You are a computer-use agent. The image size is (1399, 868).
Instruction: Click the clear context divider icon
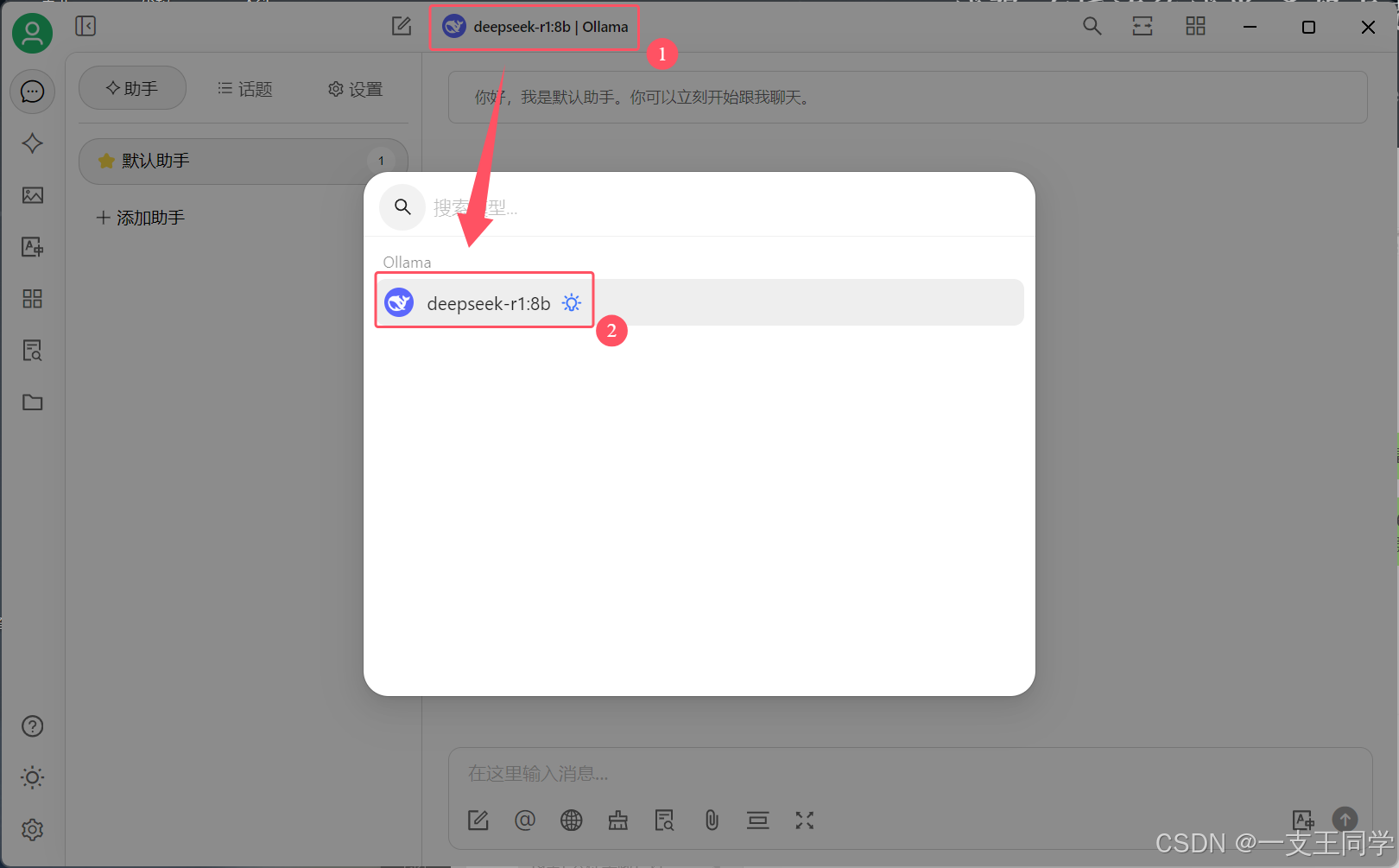(x=758, y=820)
